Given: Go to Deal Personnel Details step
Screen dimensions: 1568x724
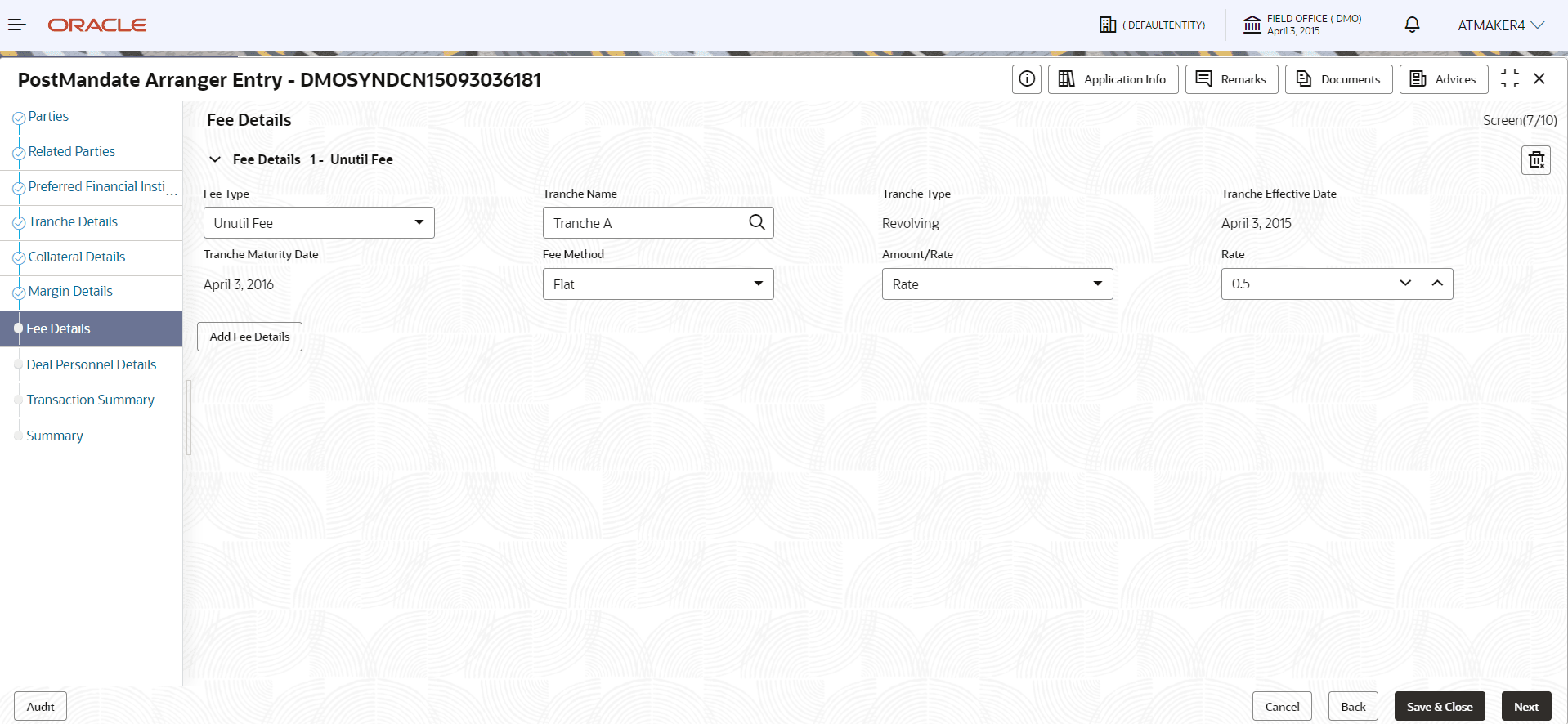Looking at the screenshot, I should click(x=91, y=364).
